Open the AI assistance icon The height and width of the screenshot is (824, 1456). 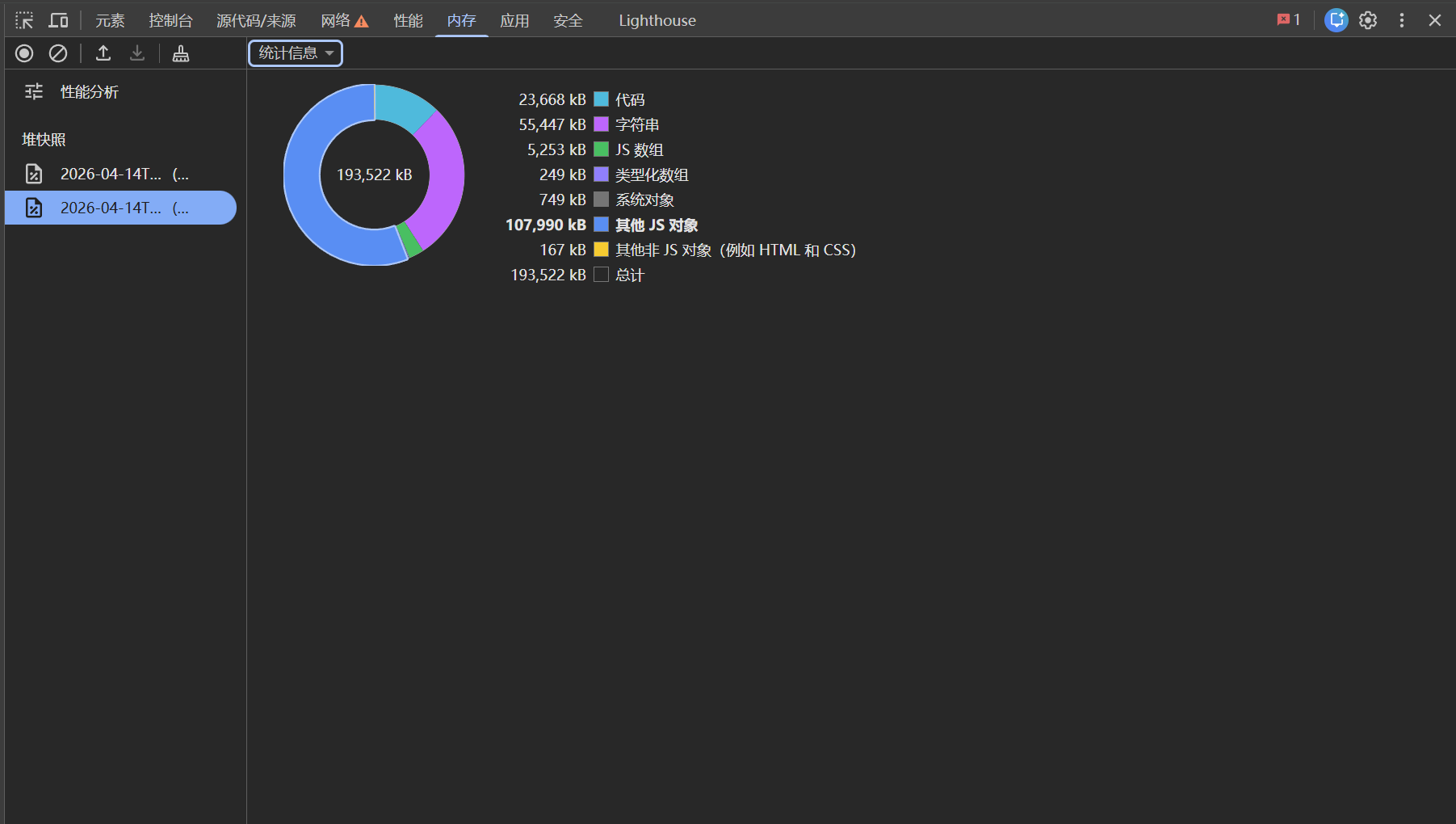click(x=1336, y=20)
